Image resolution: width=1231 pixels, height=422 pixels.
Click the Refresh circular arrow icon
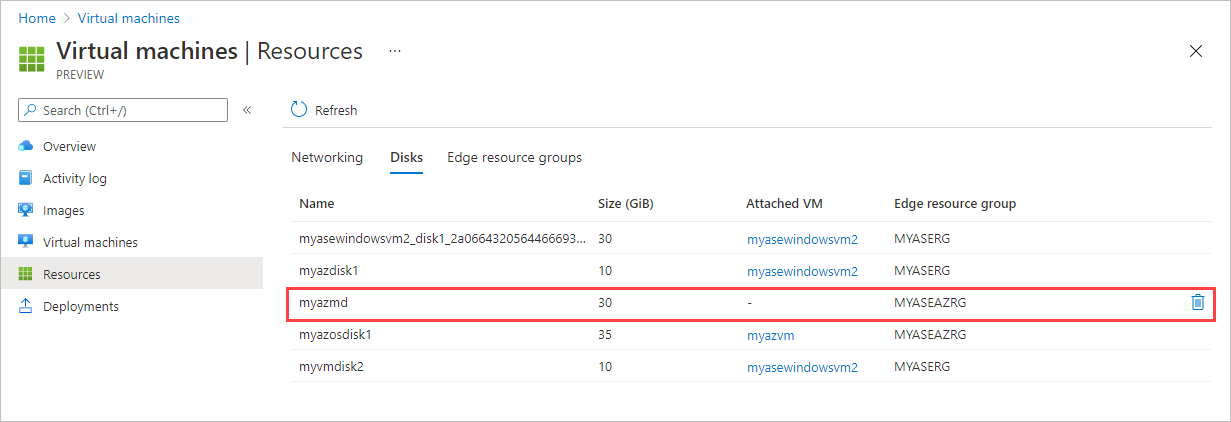[299, 110]
